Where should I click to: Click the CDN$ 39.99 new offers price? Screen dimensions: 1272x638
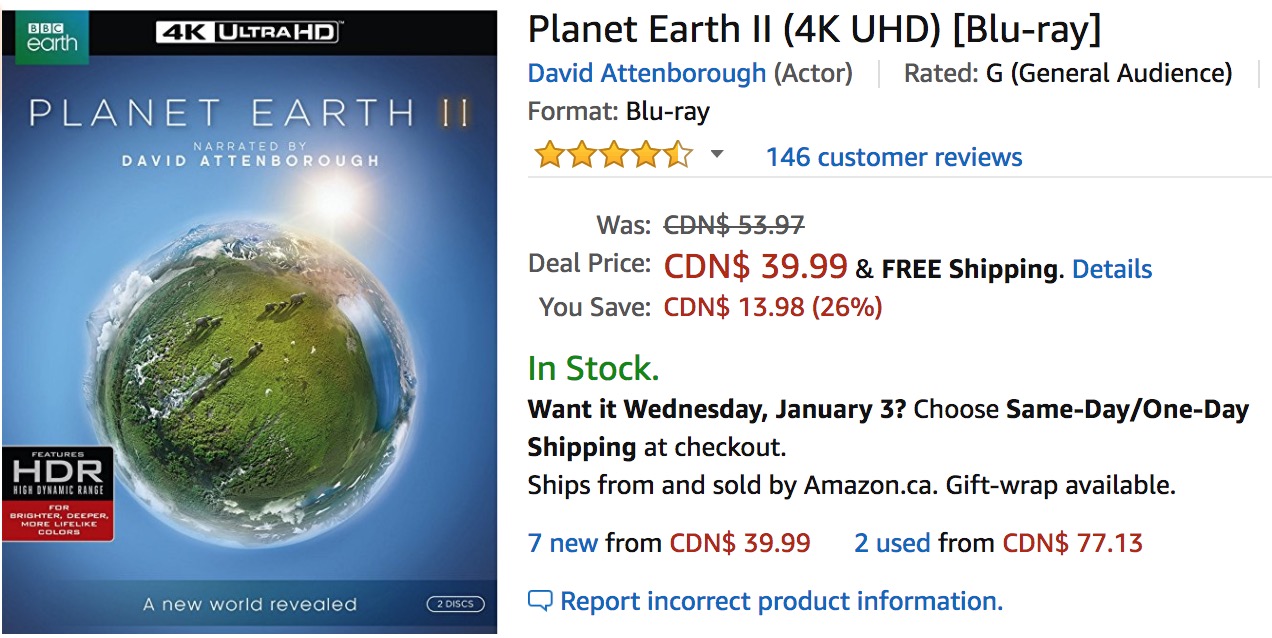point(740,543)
